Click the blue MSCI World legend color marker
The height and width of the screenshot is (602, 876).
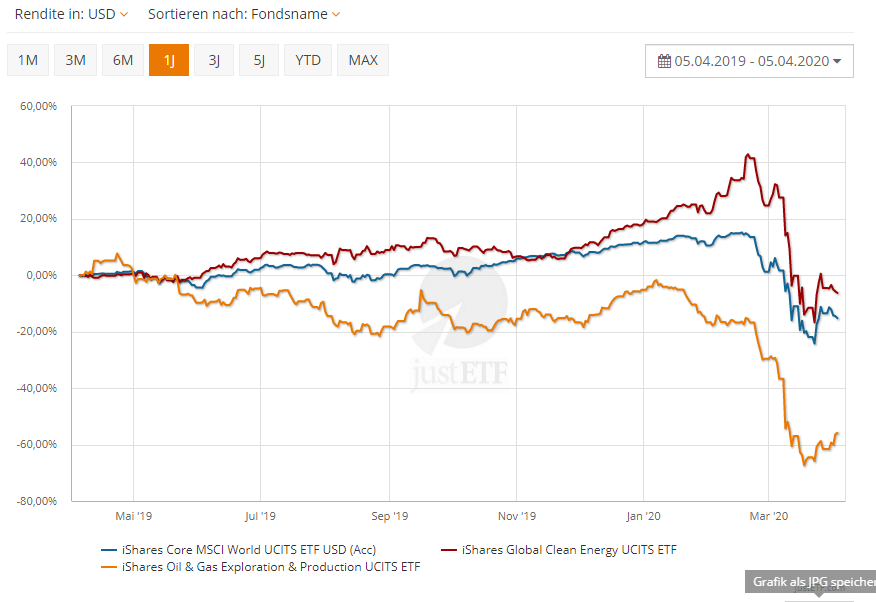pos(109,549)
